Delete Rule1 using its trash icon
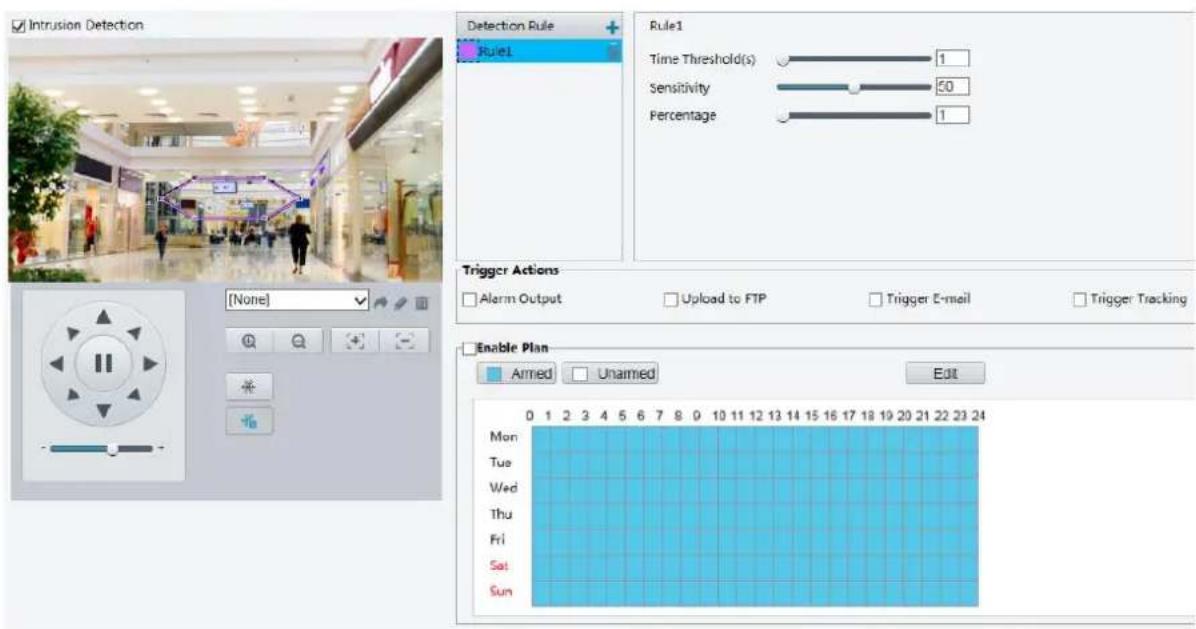 pyautogui.click(x=613, y=51)
